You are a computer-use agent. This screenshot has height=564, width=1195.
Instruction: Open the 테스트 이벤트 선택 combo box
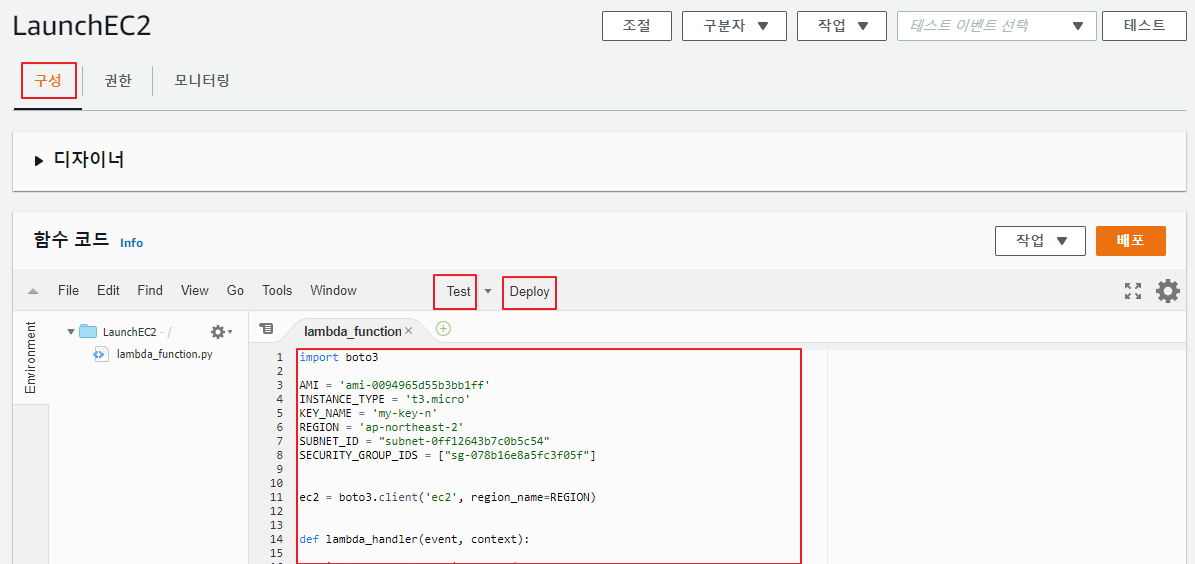[x=997, y=26]
